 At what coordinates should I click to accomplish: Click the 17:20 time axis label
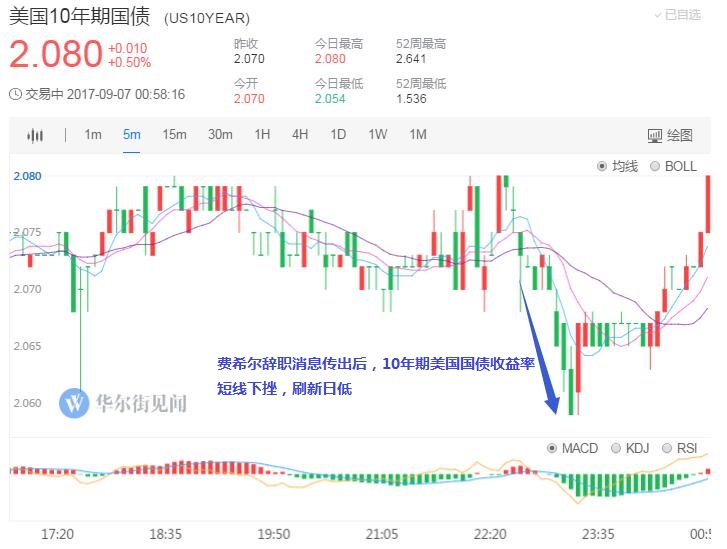click(x=57, y=534)
